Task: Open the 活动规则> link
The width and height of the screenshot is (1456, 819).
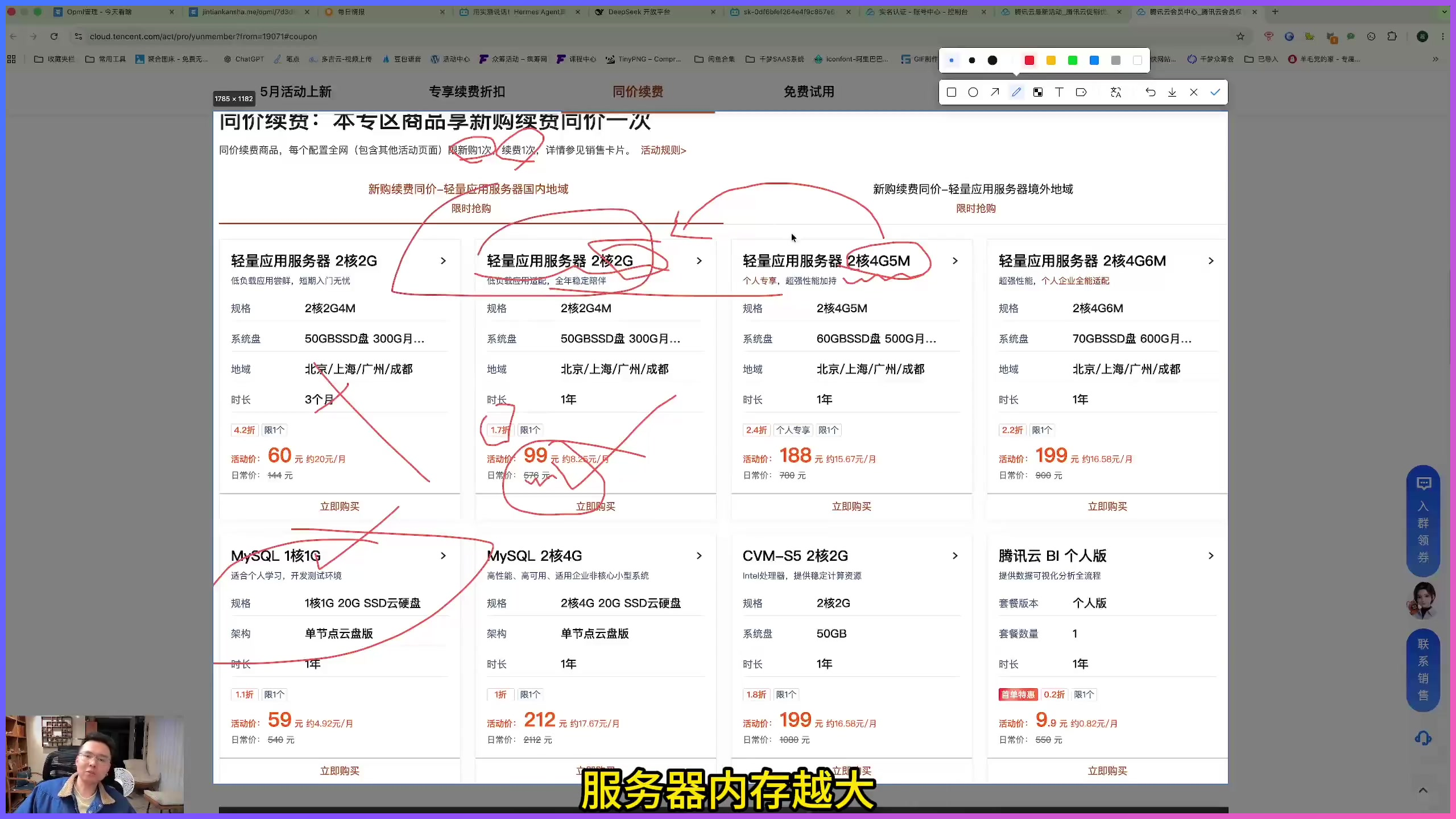Action: [x=664, y=150]
